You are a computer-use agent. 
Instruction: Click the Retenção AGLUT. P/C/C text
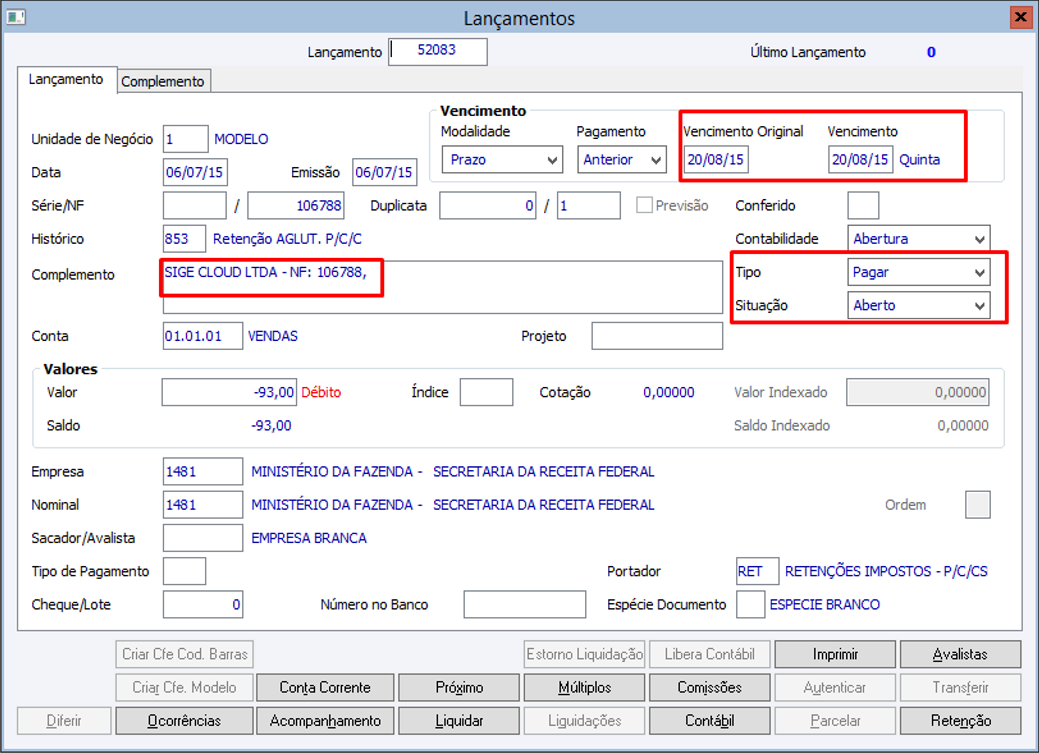pos(287,239)
